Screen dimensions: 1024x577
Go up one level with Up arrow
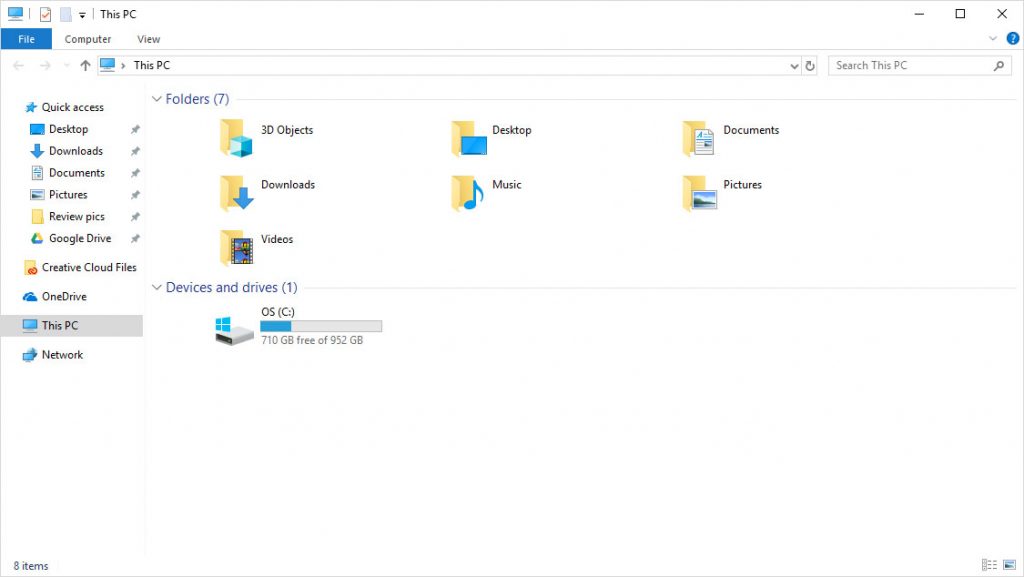(x=85, y=65)
